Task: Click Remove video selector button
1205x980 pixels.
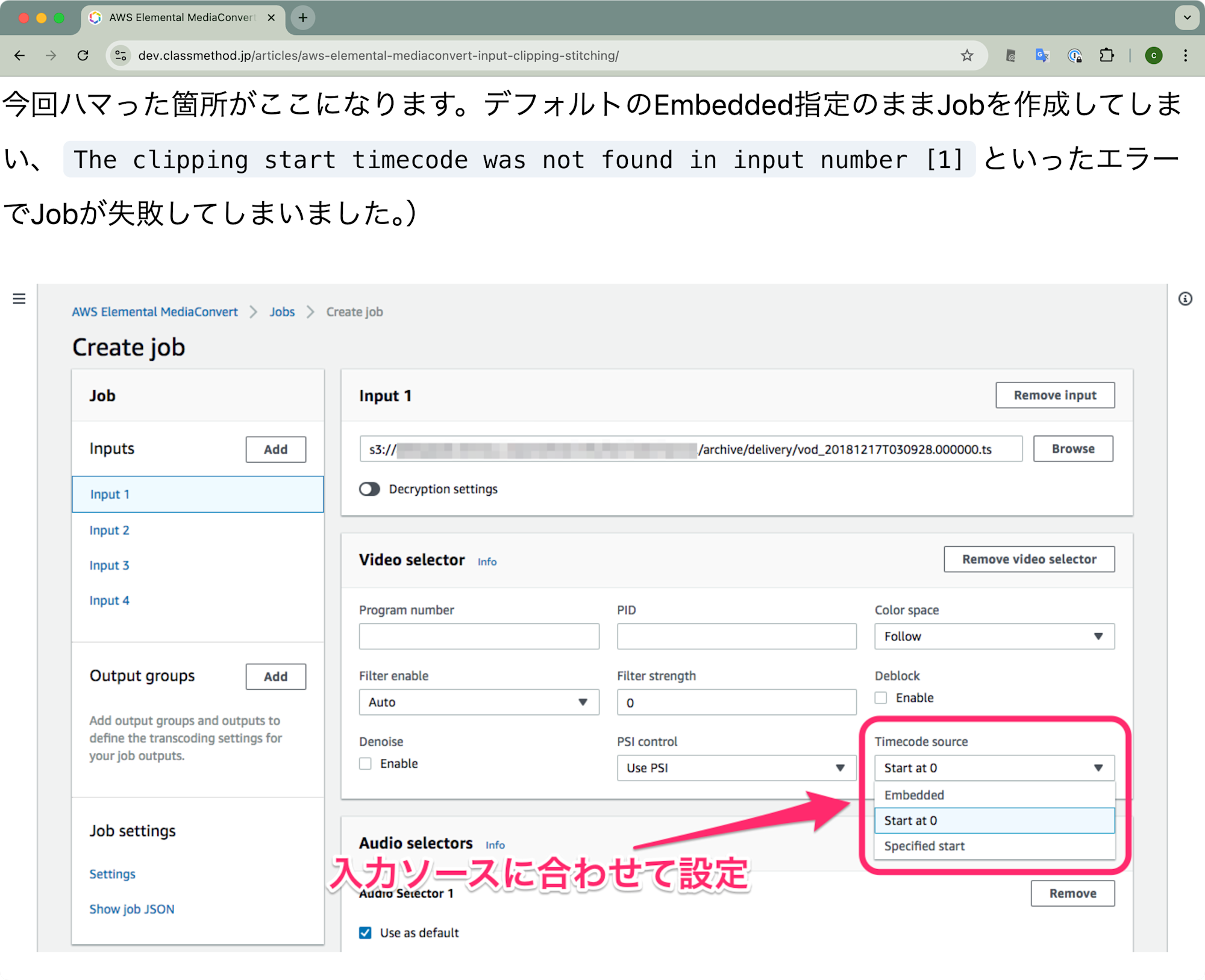Action: click(x=1029, y=559)
